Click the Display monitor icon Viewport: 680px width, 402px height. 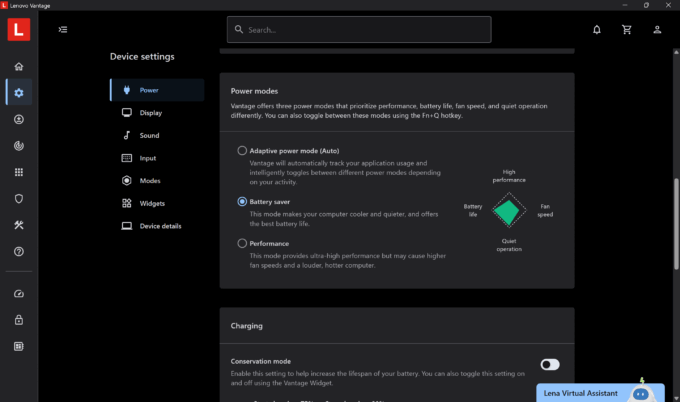tap(127, 113)
